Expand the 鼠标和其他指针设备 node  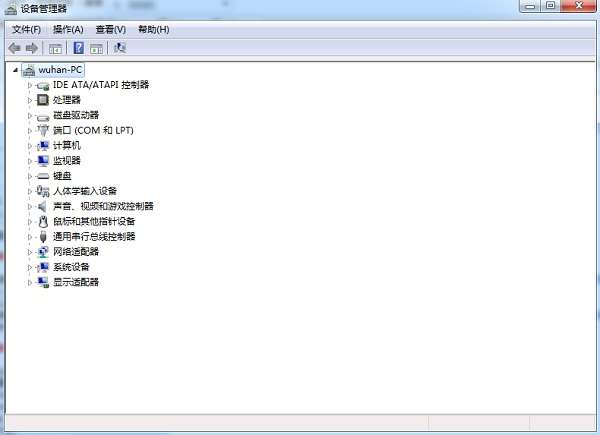pyautogui.click(x=29, y=222)
